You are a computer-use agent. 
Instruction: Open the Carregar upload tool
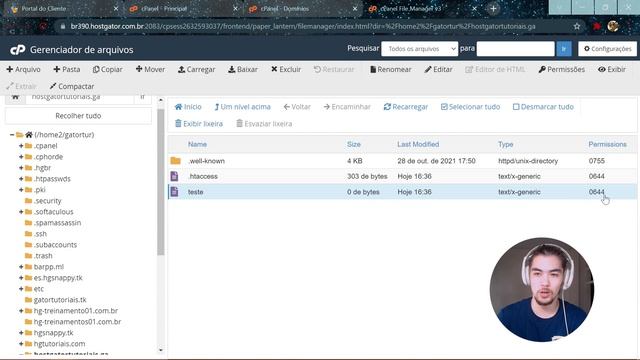click(x=196, y=69)
